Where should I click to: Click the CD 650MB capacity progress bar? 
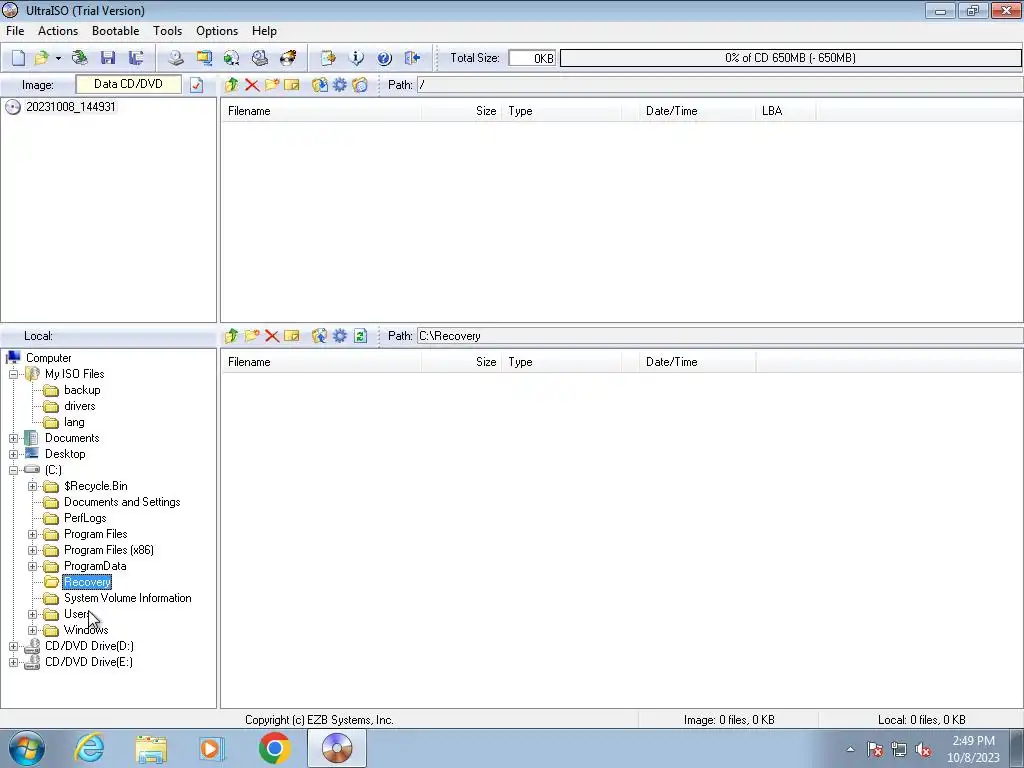tap(790, 58)
